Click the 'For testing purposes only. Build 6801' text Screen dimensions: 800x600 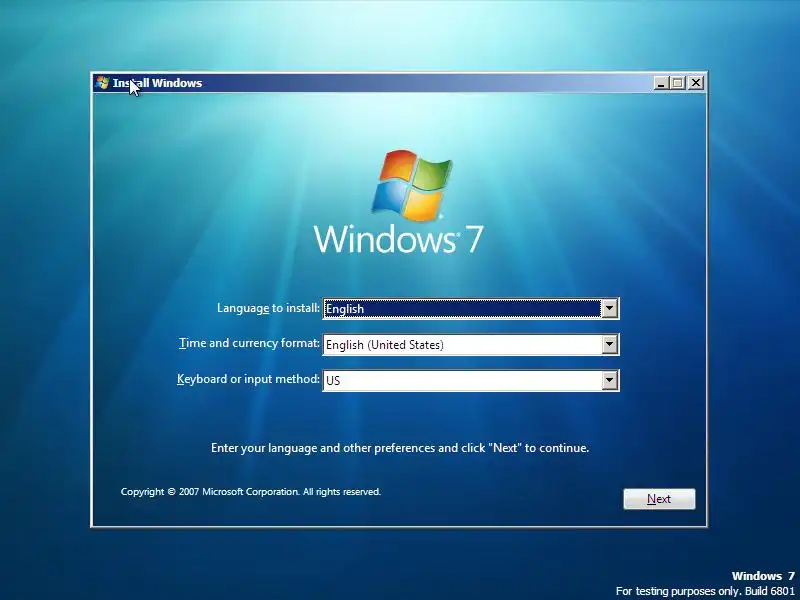[x=705, y=591]
